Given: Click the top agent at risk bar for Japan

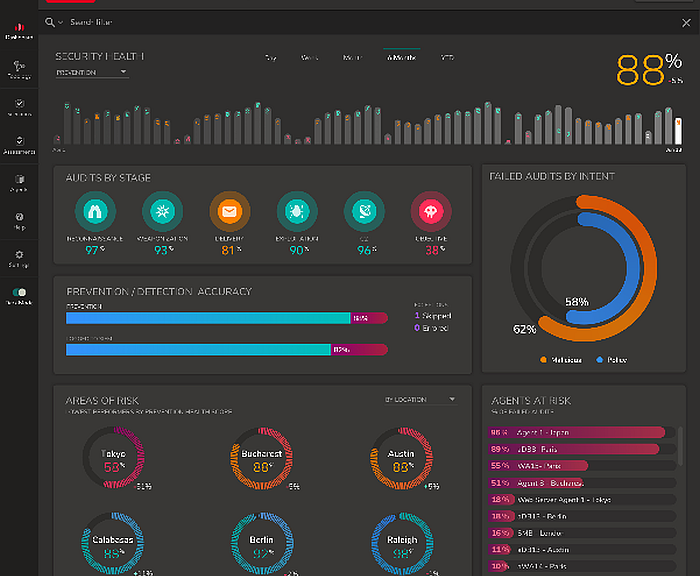Looking at the screenshot, I should point(577,432).
